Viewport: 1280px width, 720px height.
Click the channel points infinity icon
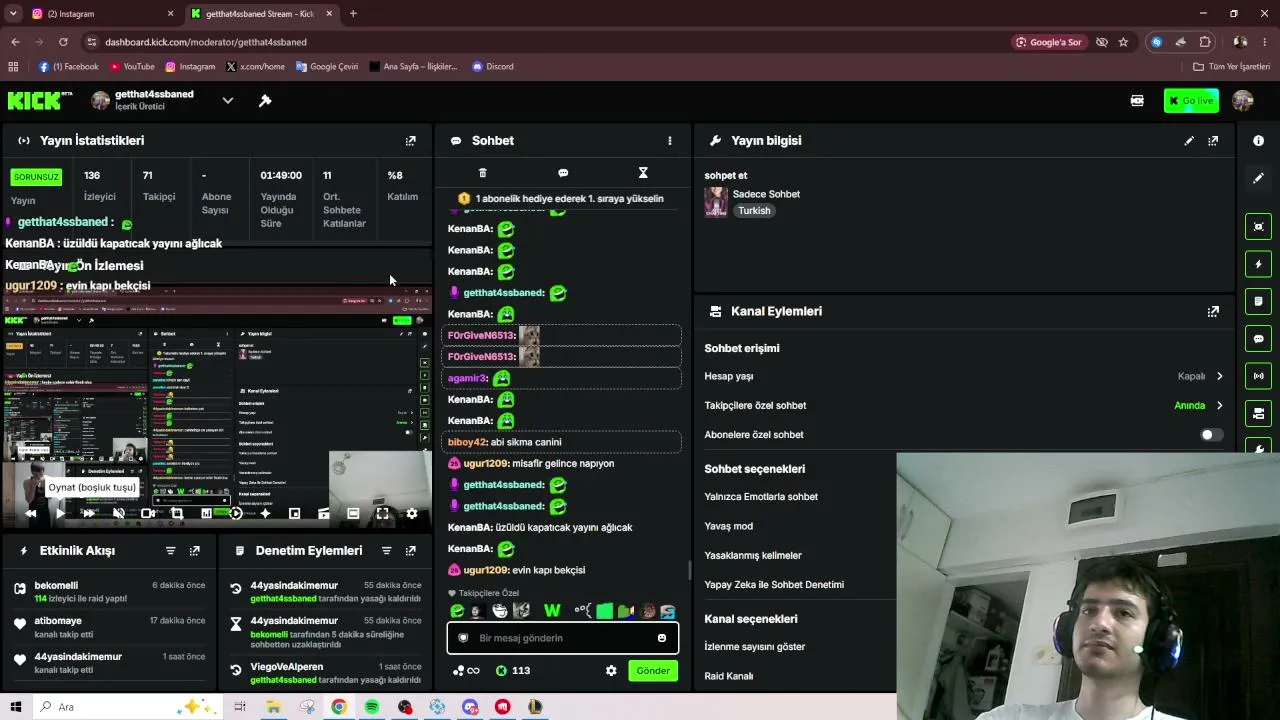(x=466, y=670)
